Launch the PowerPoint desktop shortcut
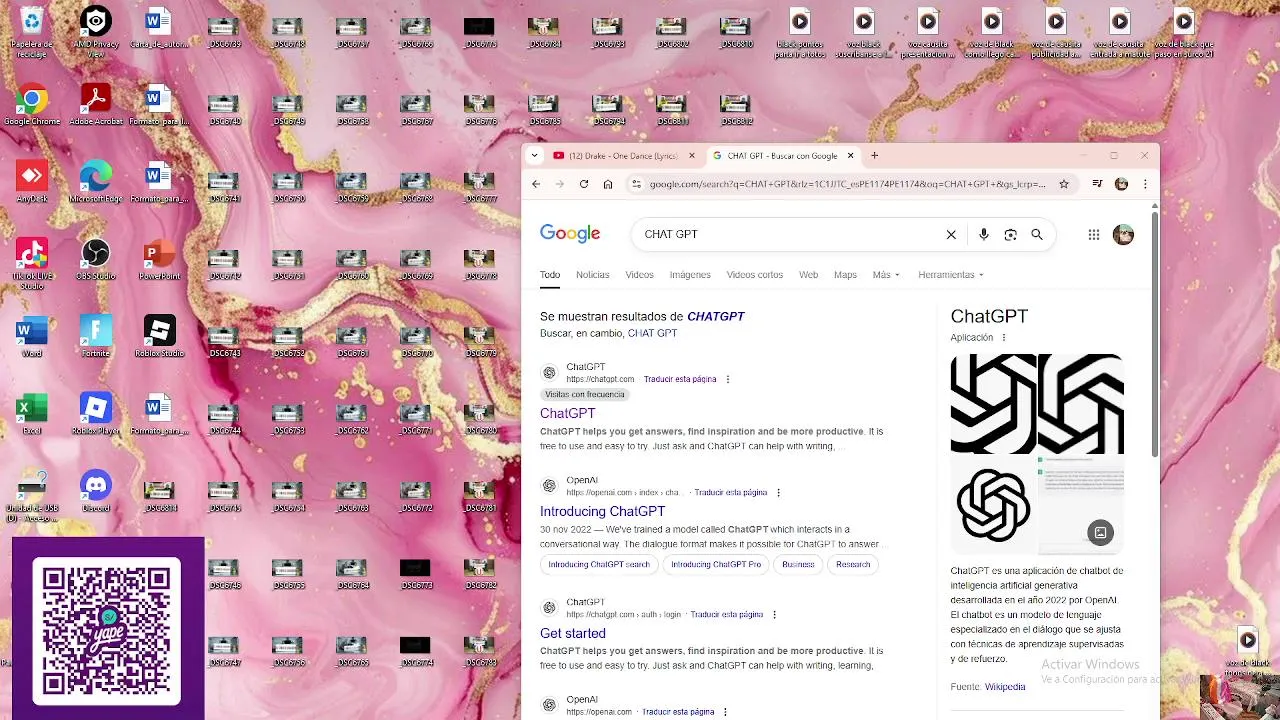The width and height of the screenshot is (1280, 720). 159,259
